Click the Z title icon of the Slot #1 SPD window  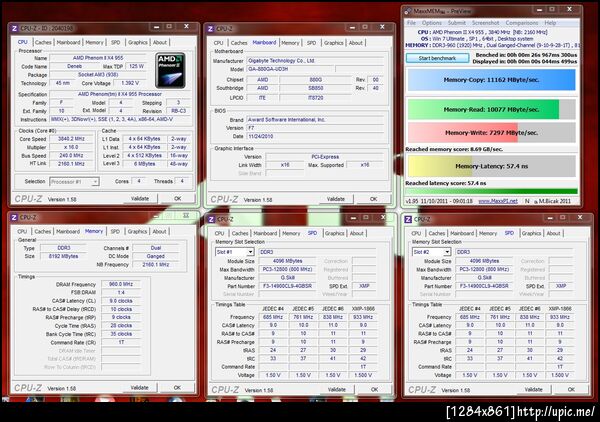click(x=211, y=219)
